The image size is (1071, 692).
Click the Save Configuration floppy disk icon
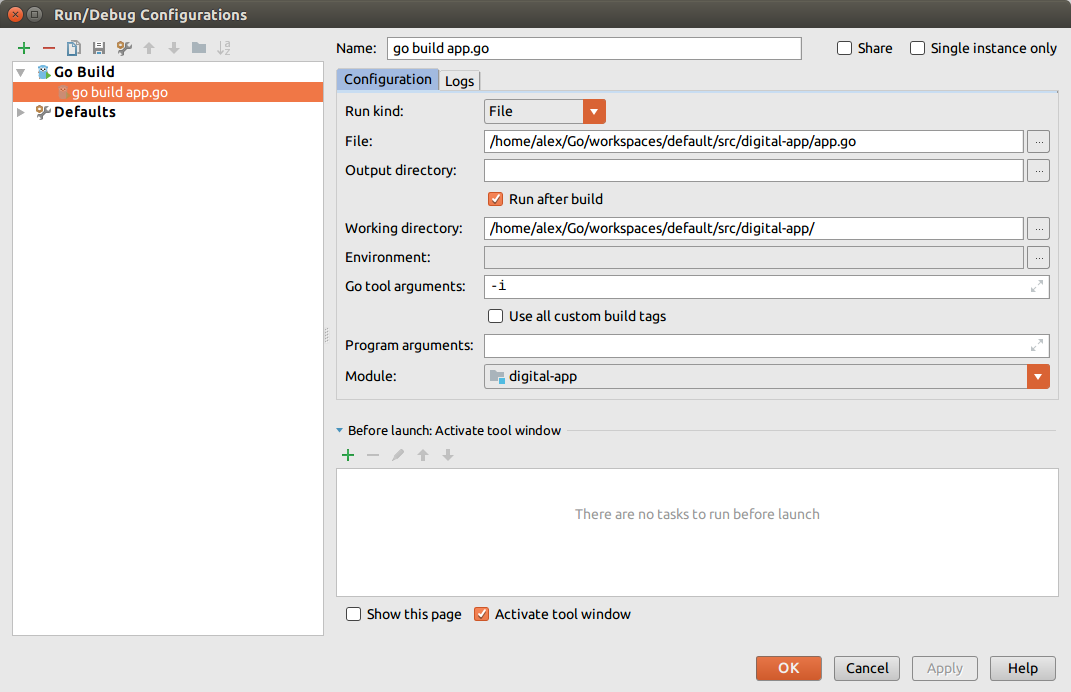pyautogui.click(x=99, y=48)
